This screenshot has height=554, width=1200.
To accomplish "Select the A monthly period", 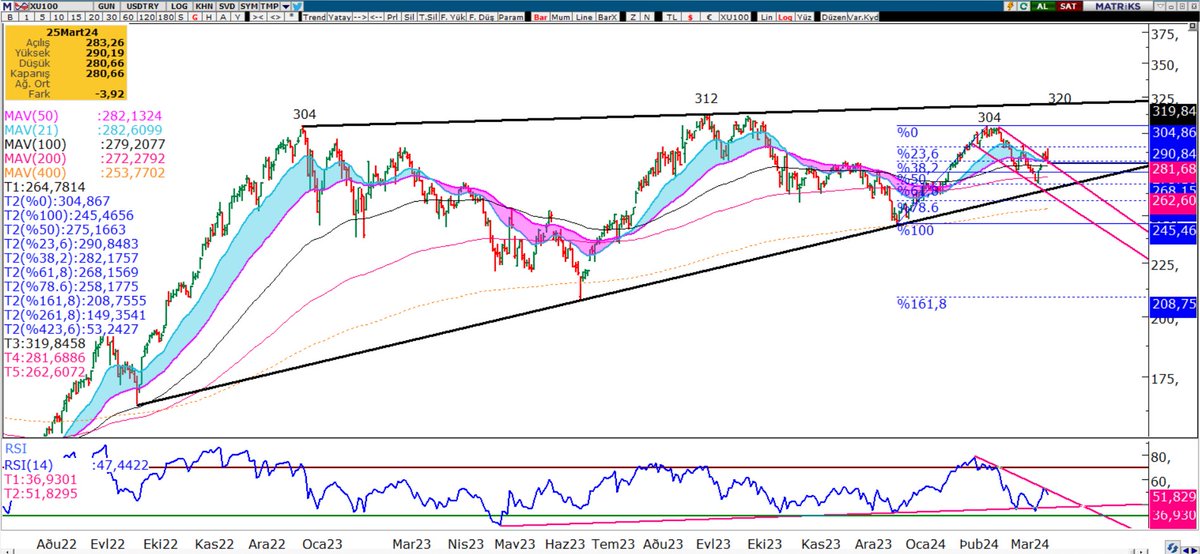I will [x=223, y=17].
